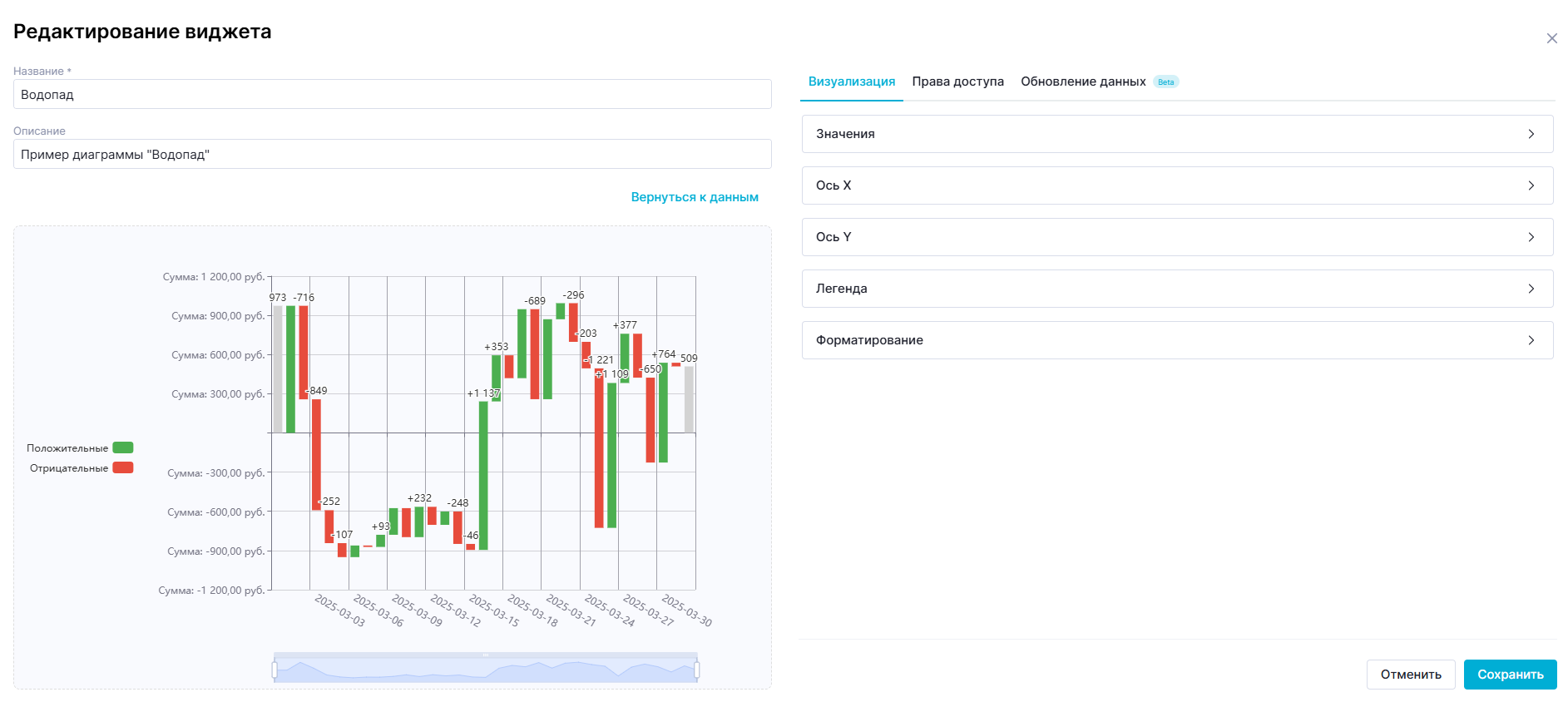This screenshot has width=1568, height=702.
Task: Follow the Вернуться к данным link
Action: pyautogui.click(x=694, y=197)
